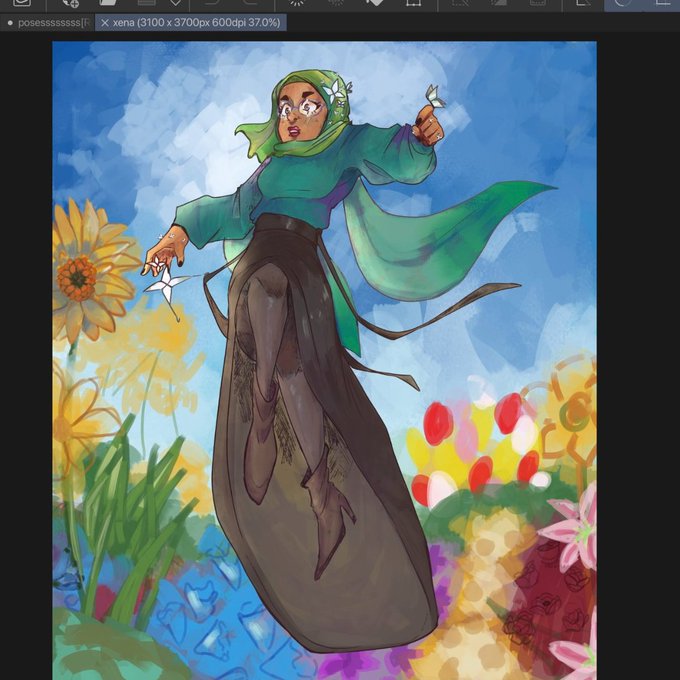Click the Clear (delete) spinner-like icon
680x680 pixels.
[297, 3]
